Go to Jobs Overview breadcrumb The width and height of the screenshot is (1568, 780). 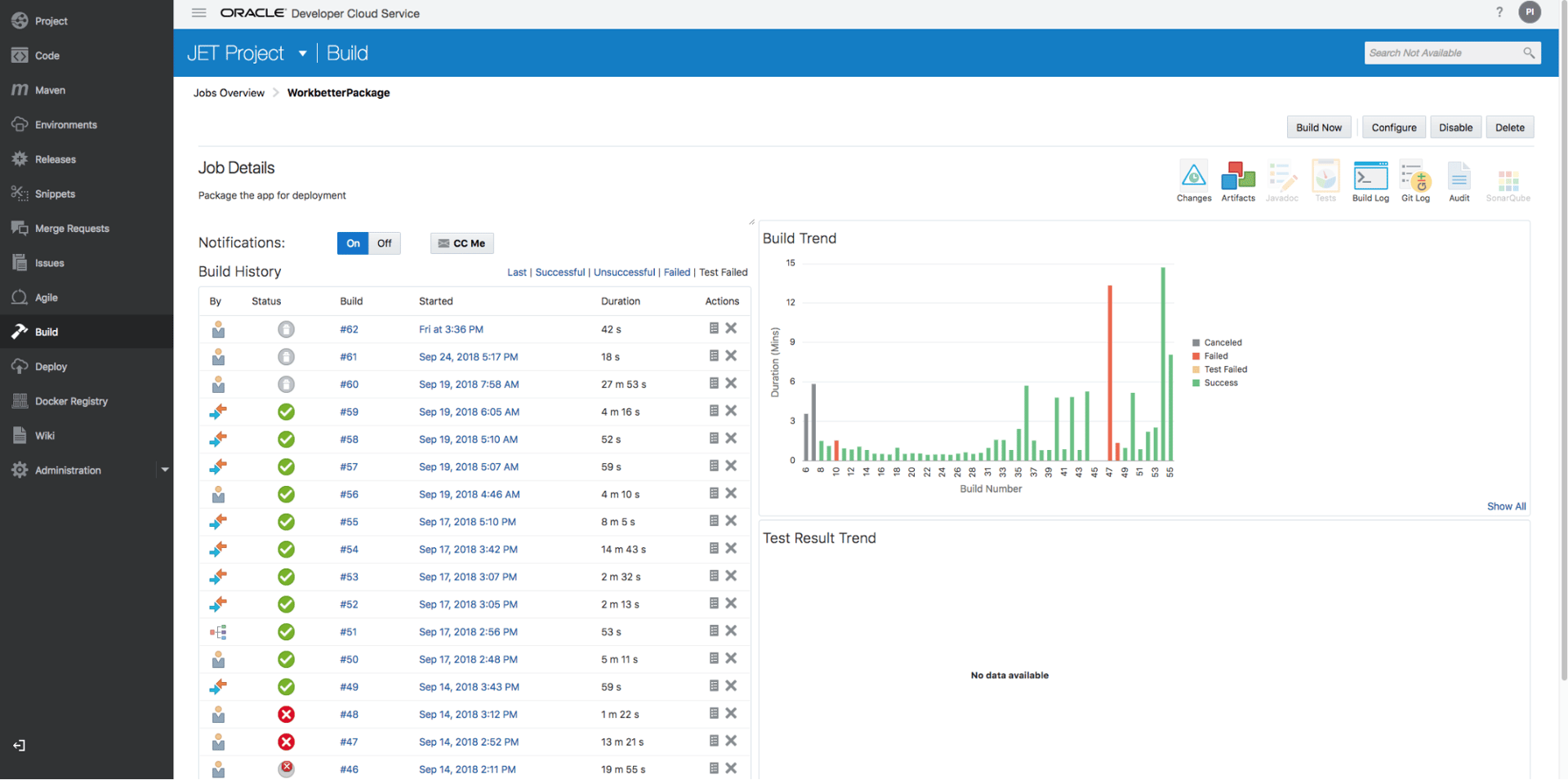(x=229, y=93)
